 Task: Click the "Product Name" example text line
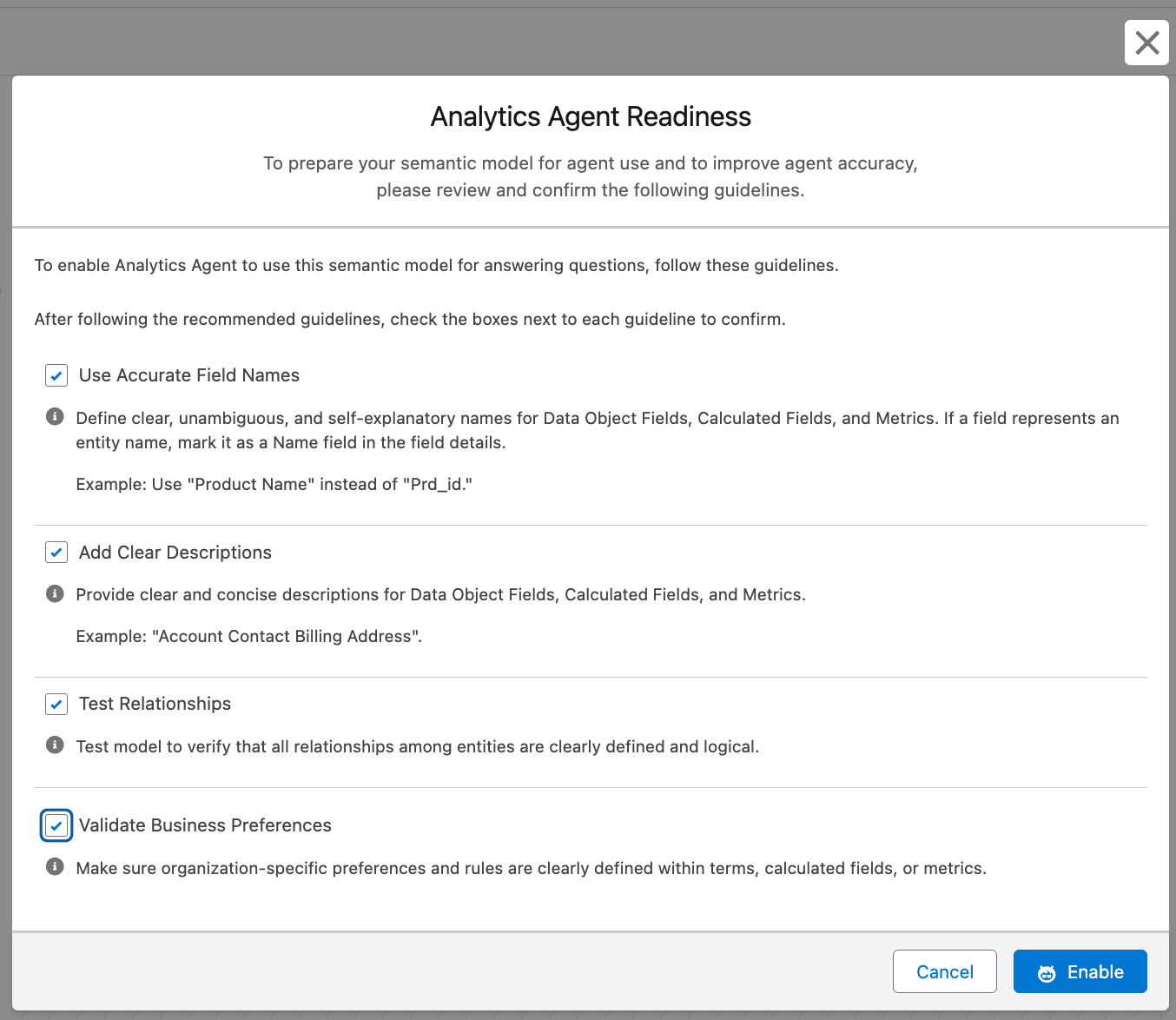click(x=274, y=485)
